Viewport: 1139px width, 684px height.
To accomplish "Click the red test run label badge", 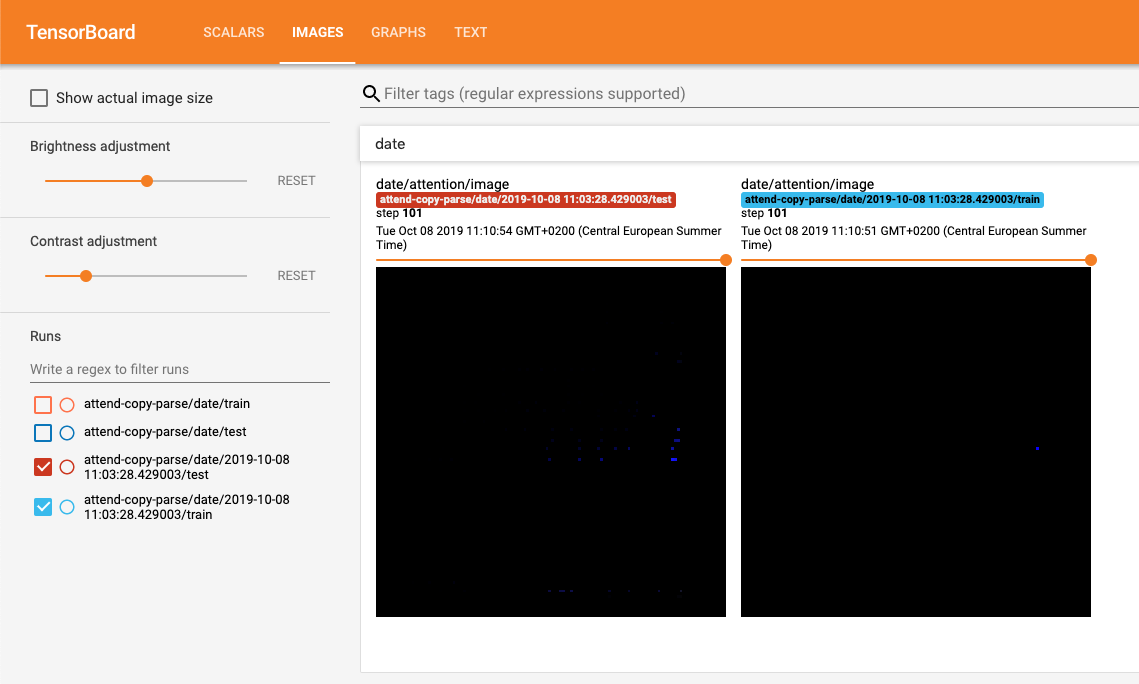I will 526,200.
